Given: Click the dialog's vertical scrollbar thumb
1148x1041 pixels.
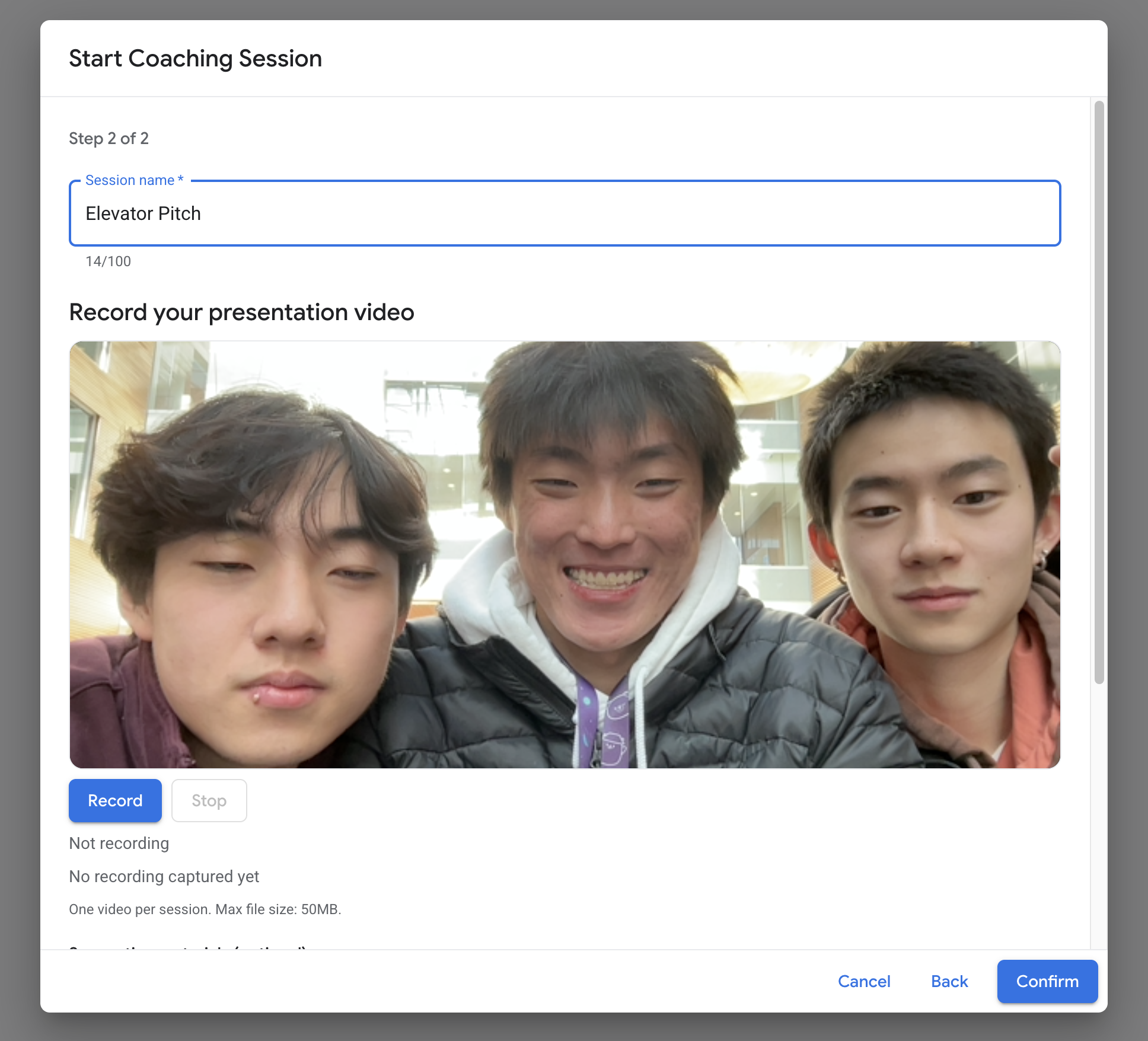Looking at the screenshot, I should (1099, 391).
